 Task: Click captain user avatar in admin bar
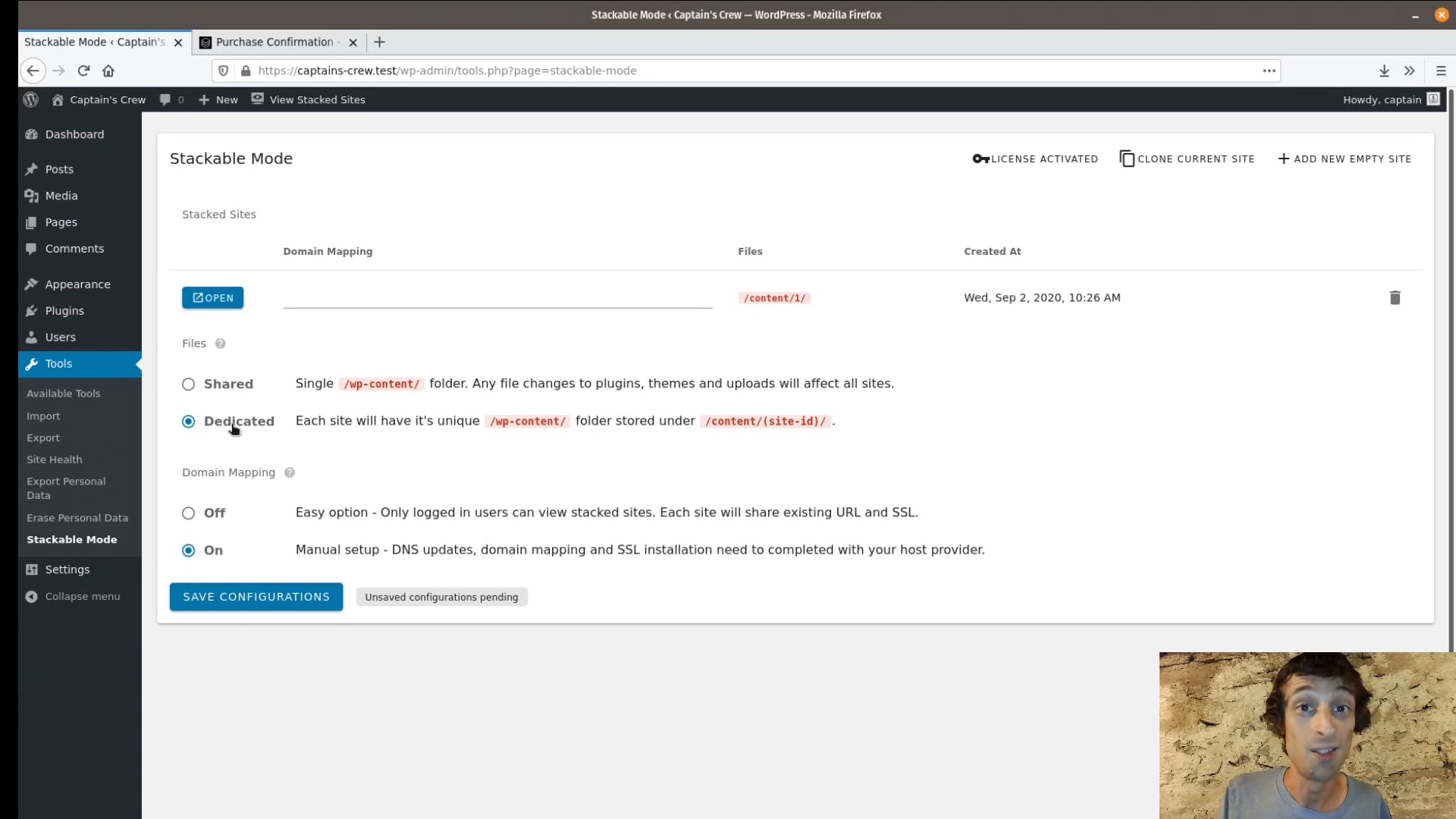tap(1432, 99)
